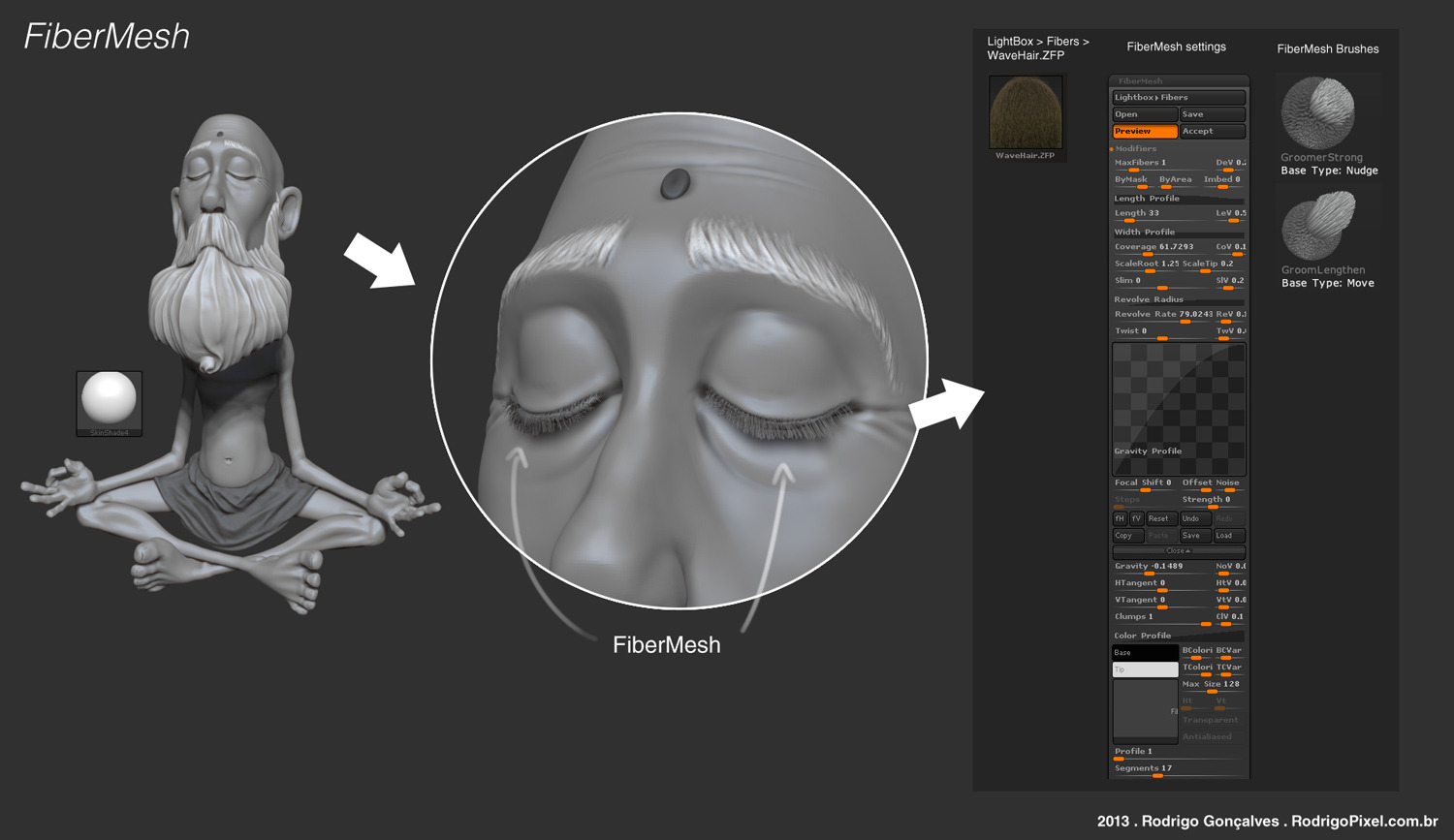Adjust the VtV slider
Image resolution: width=1454 pixels, height=840 pixels.
[x=1230, y=601]
